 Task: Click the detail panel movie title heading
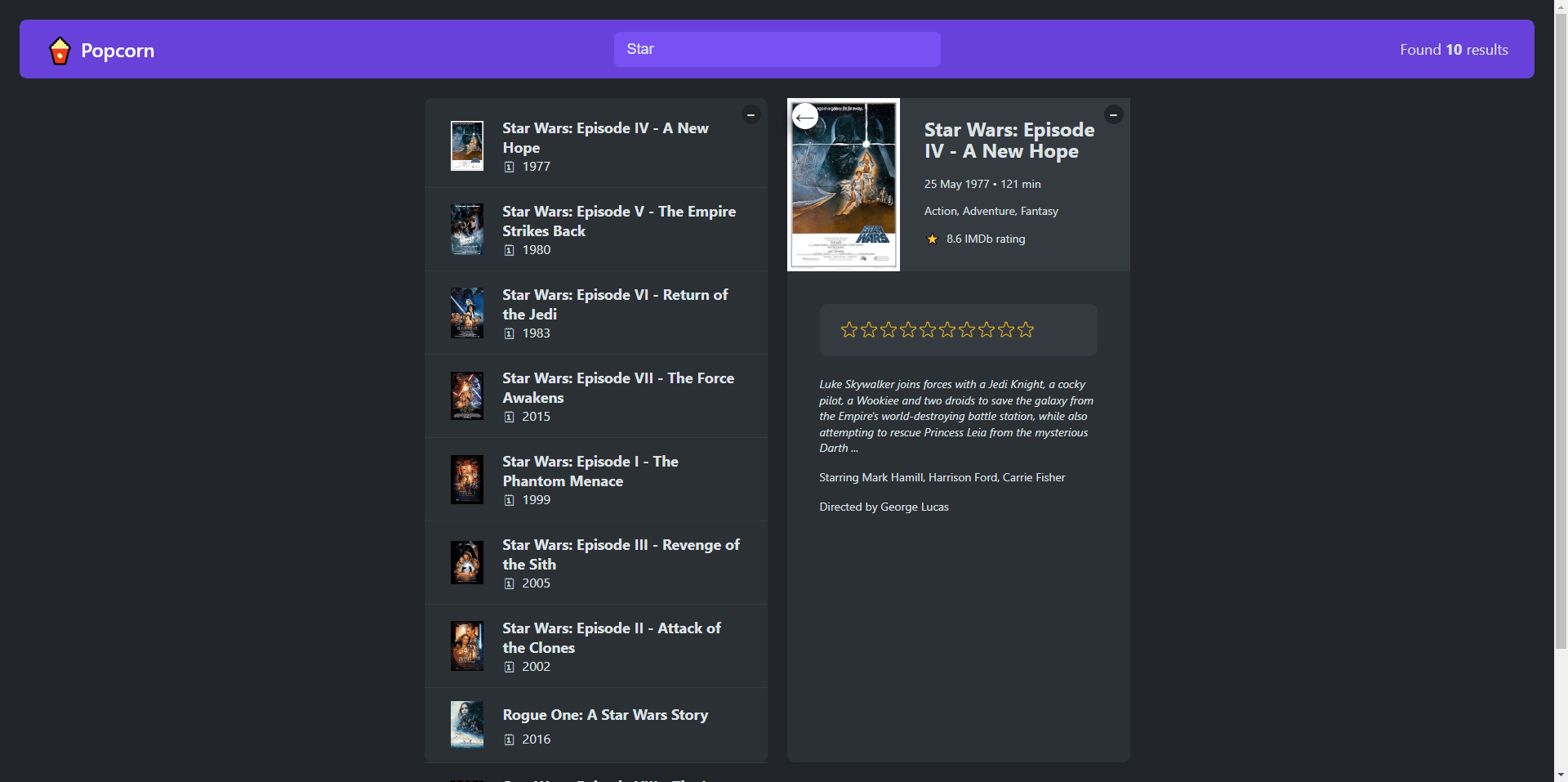click(1009, 141)
